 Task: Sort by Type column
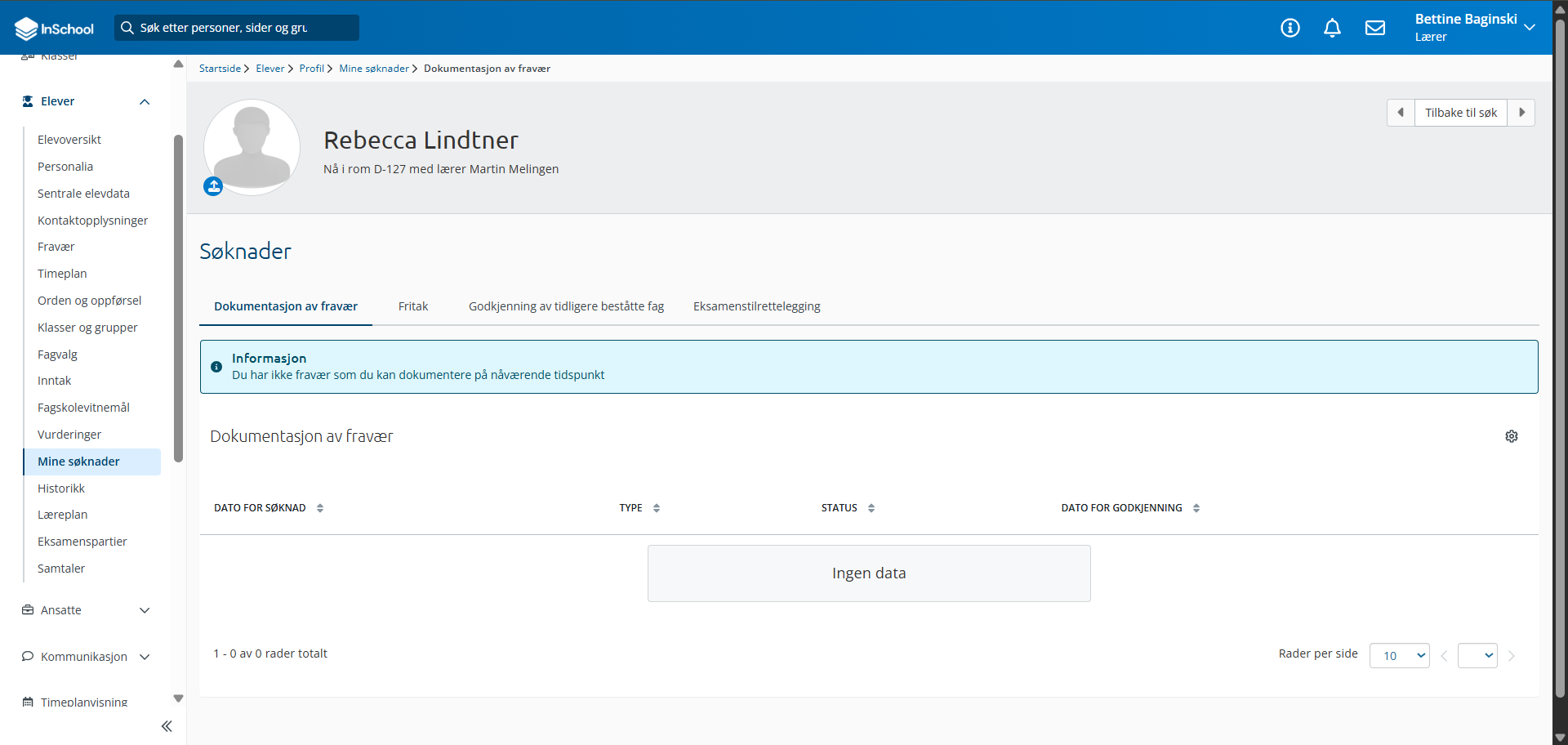click(657, 508)
